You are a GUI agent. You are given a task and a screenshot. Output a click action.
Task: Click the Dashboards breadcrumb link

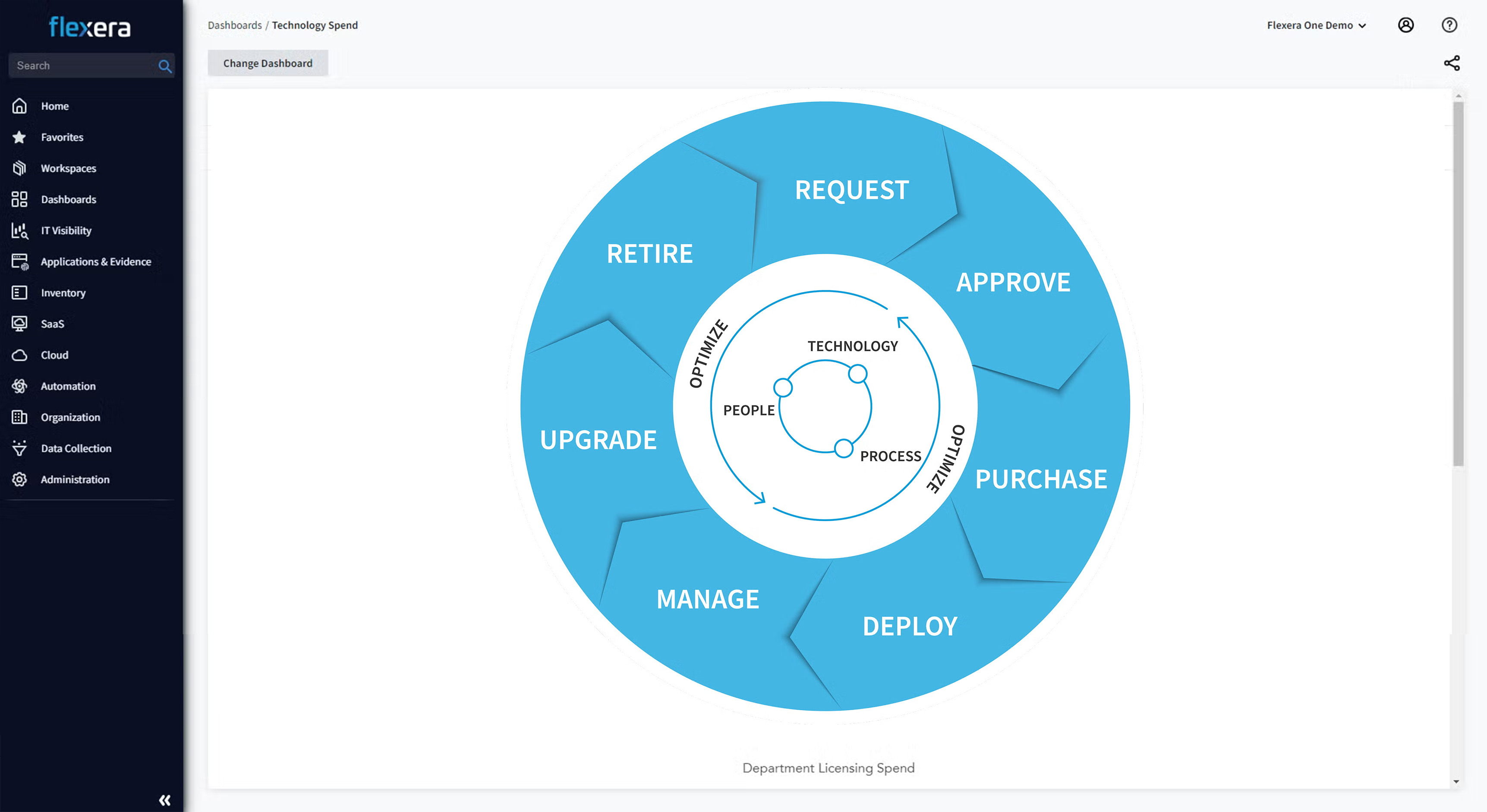234,25
